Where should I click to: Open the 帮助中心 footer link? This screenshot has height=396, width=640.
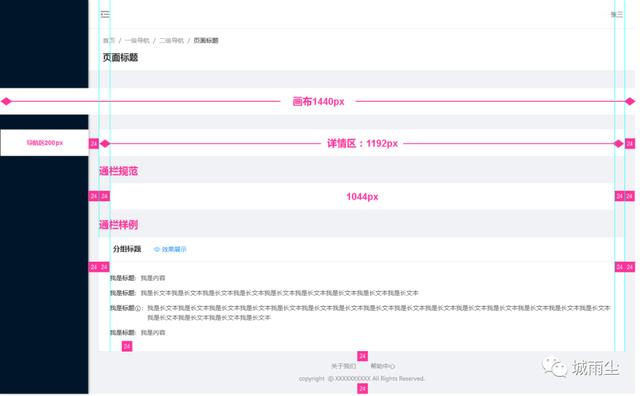coord(382,366)
